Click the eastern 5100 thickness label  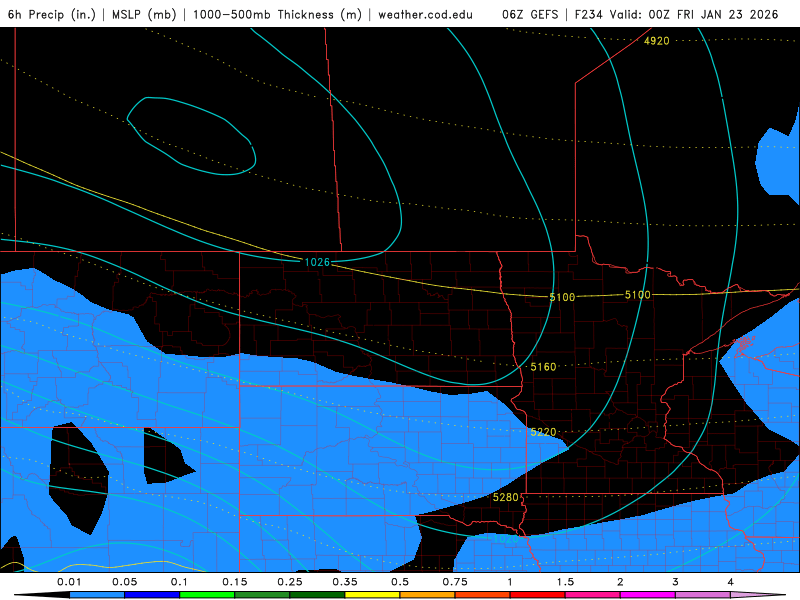[638, 295]
